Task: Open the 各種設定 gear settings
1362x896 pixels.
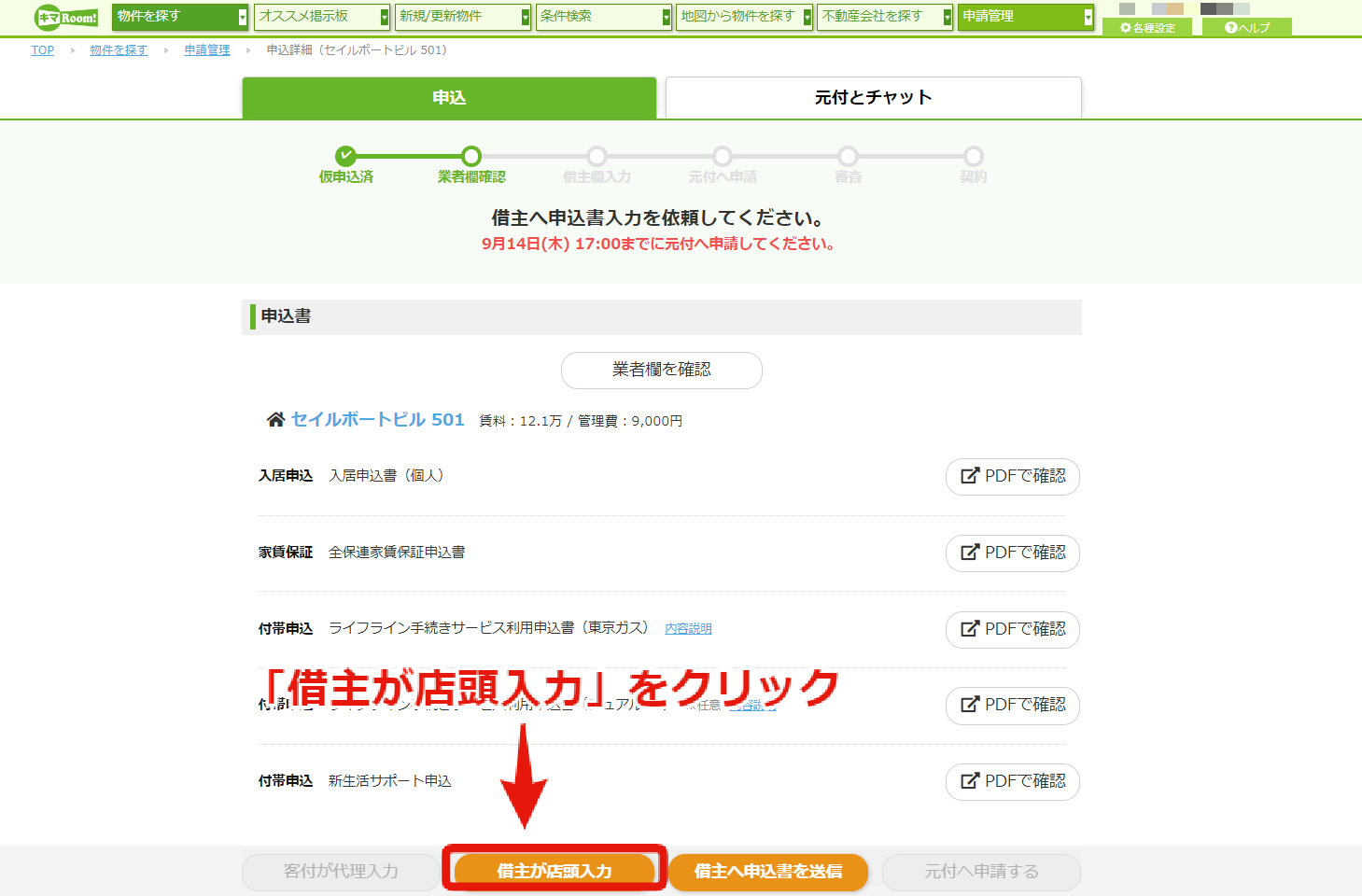Action: [x=1147, y=28]
